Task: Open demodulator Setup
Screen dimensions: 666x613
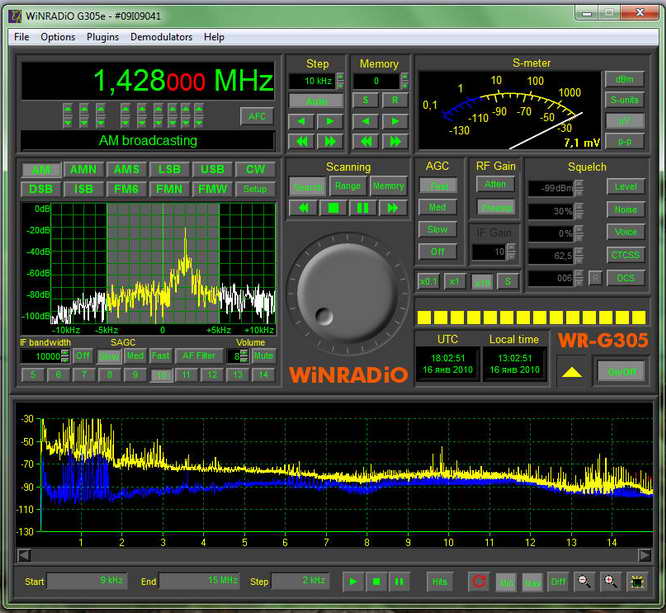Action: pyautogui.click(x=255, y=189)
